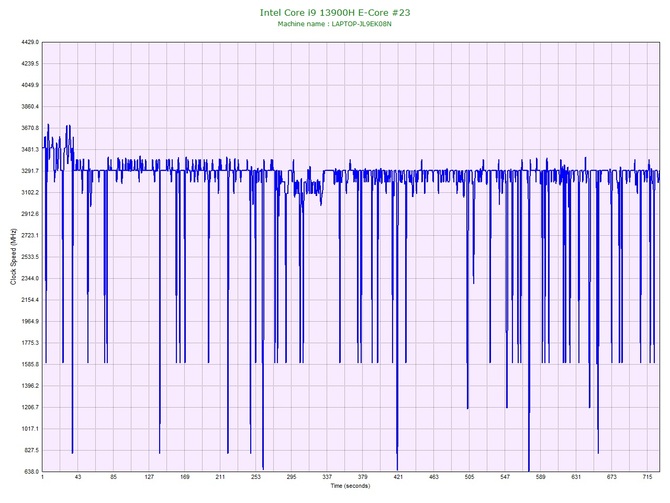Select the 4049.9 y-axis value
This screenshot has height=503, width=670.
(x=30, y=85)
